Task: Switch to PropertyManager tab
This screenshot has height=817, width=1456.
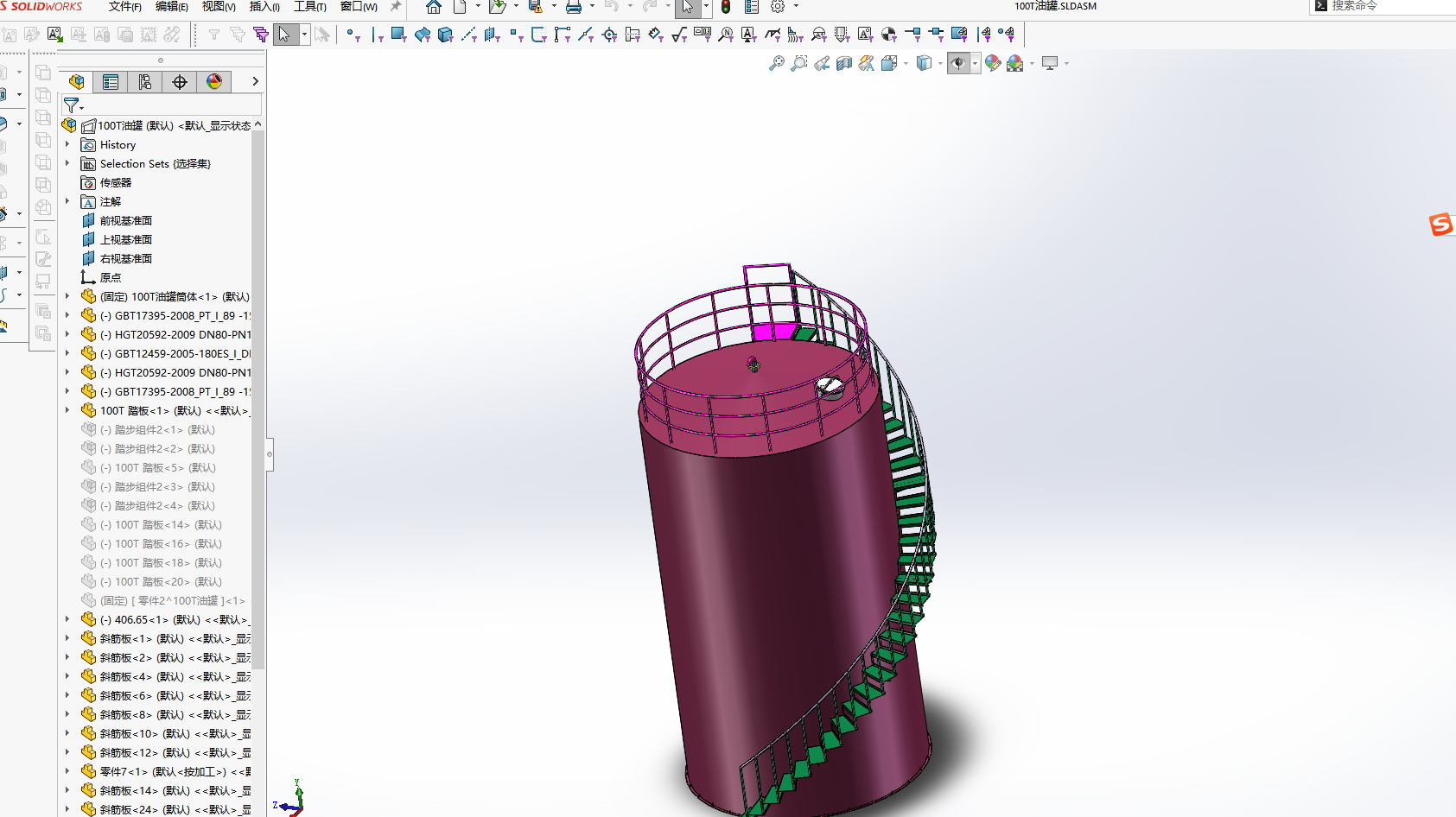Action: 111,81
